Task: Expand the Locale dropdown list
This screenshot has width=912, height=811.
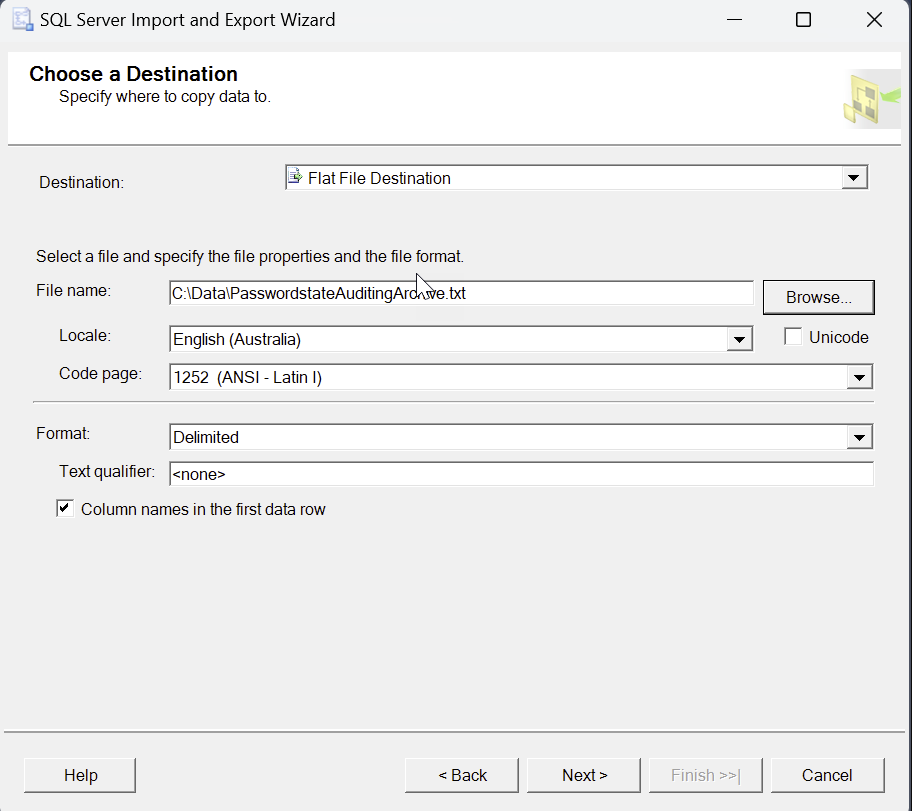Action: [x=739, y=340]
